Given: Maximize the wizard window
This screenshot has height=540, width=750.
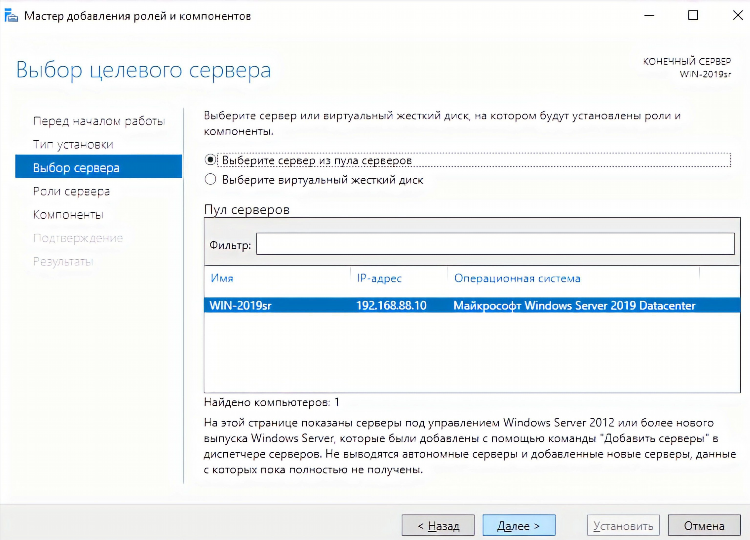Looking at the screenshot, I should click(x=693, y=15).
